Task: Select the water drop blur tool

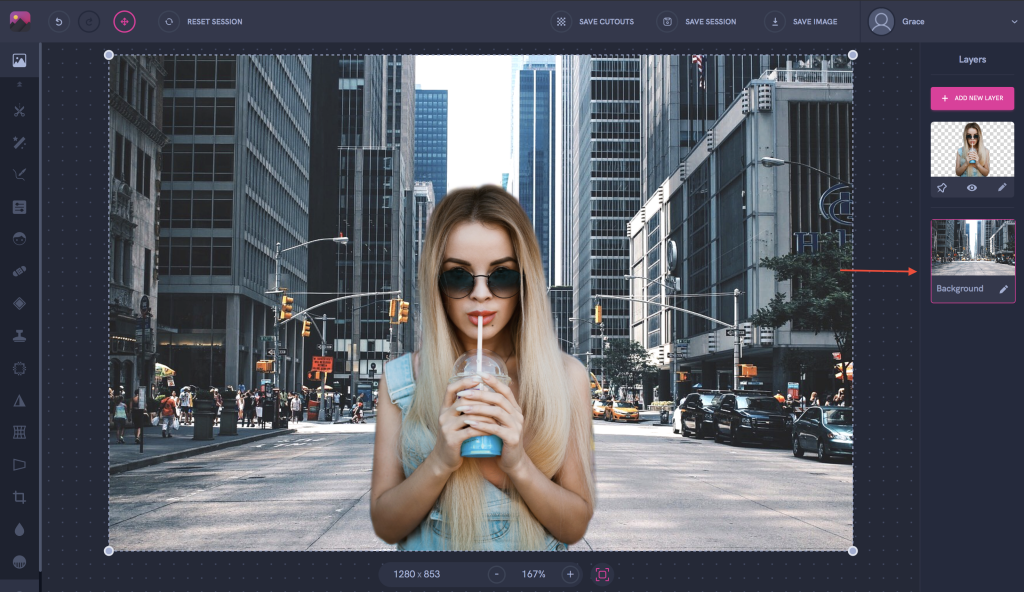Action: pyautogui.click(x=19, y=529)
